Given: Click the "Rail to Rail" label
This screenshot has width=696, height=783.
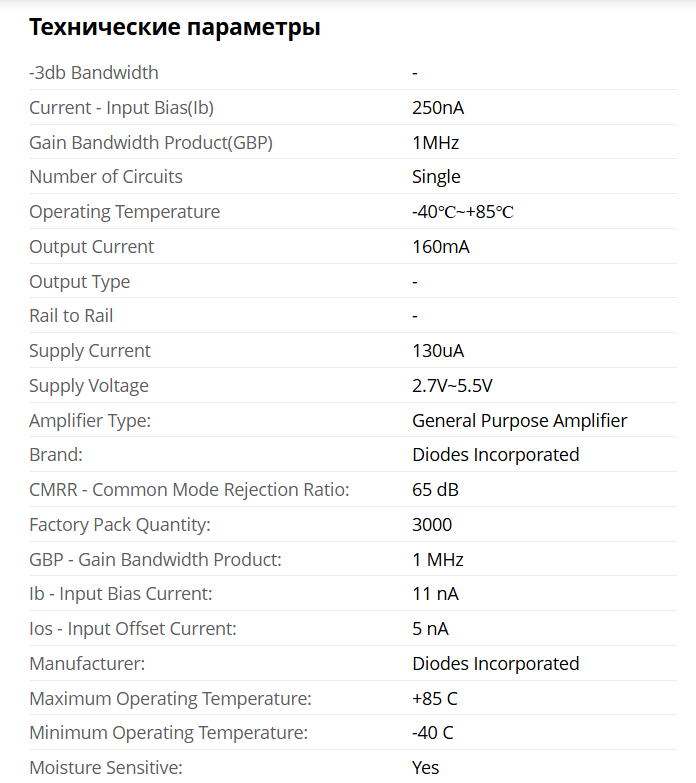Looking at the screenshot, I should pyautogui.click(x=71, y=316).
